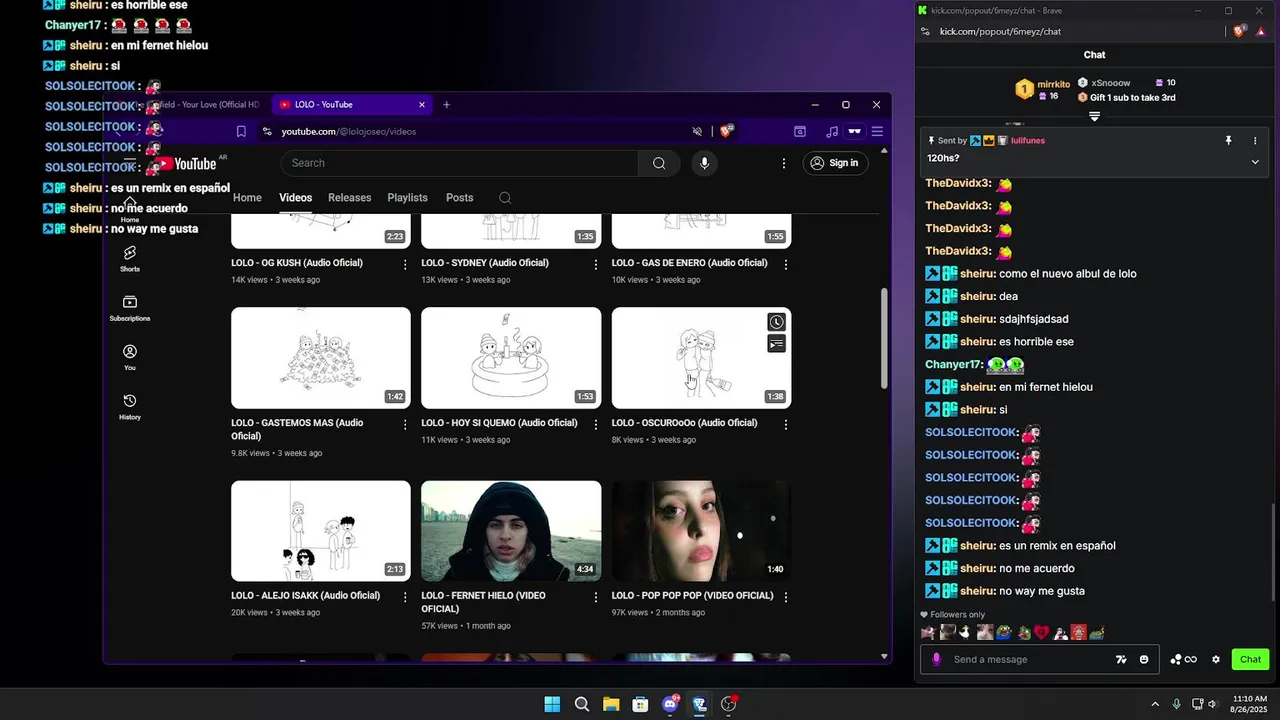Click Brave Rewards triangle icon in Kick window

(x=1263, y=31)
